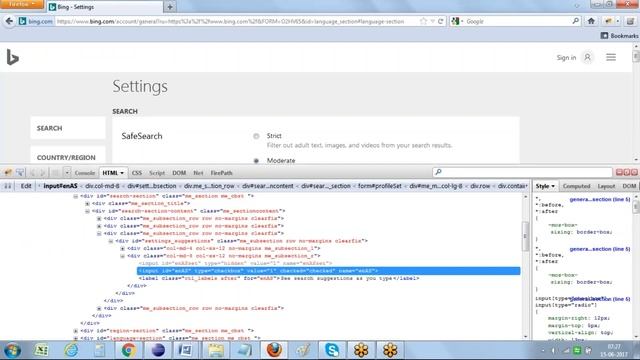The height and width of the screenshot is (360, 640).
Task: Click the Edit button in Firebug
Action: [x=26, y=186]
